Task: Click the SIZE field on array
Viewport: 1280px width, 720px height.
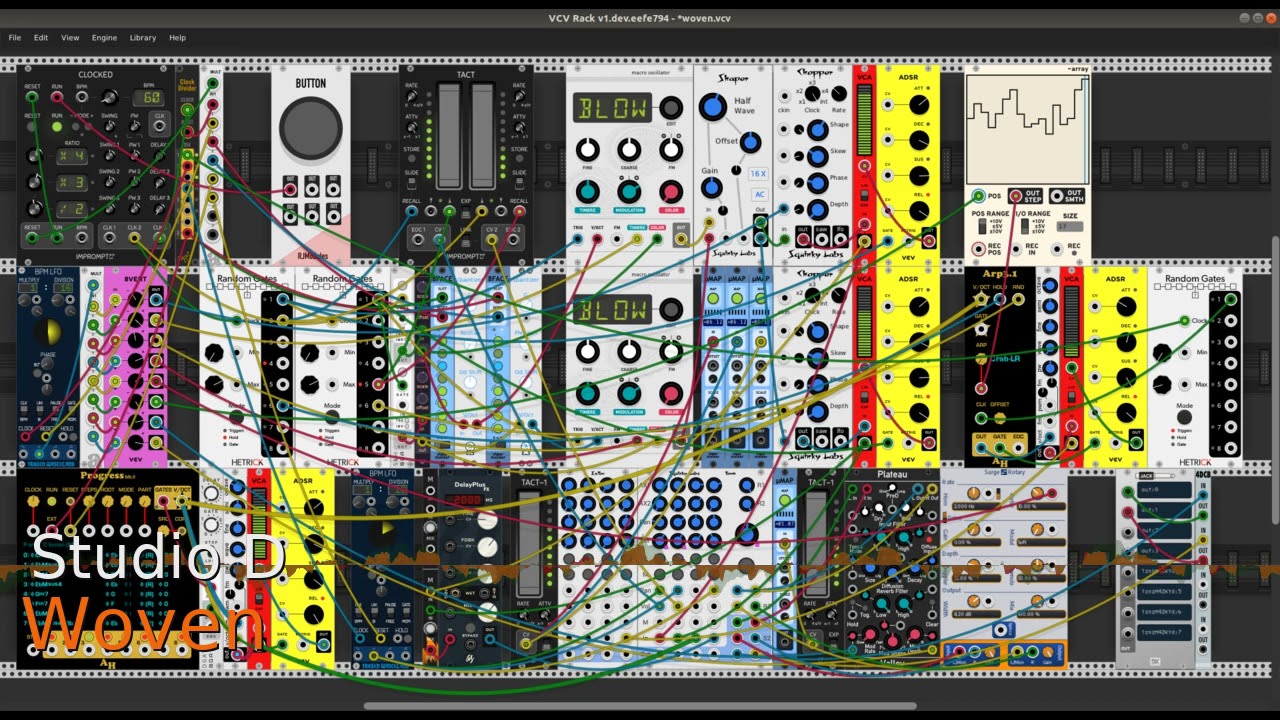Action: coord(1069,227)
